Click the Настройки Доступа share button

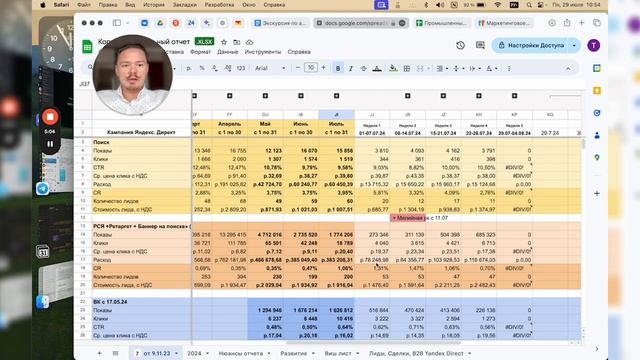[531, 45]
